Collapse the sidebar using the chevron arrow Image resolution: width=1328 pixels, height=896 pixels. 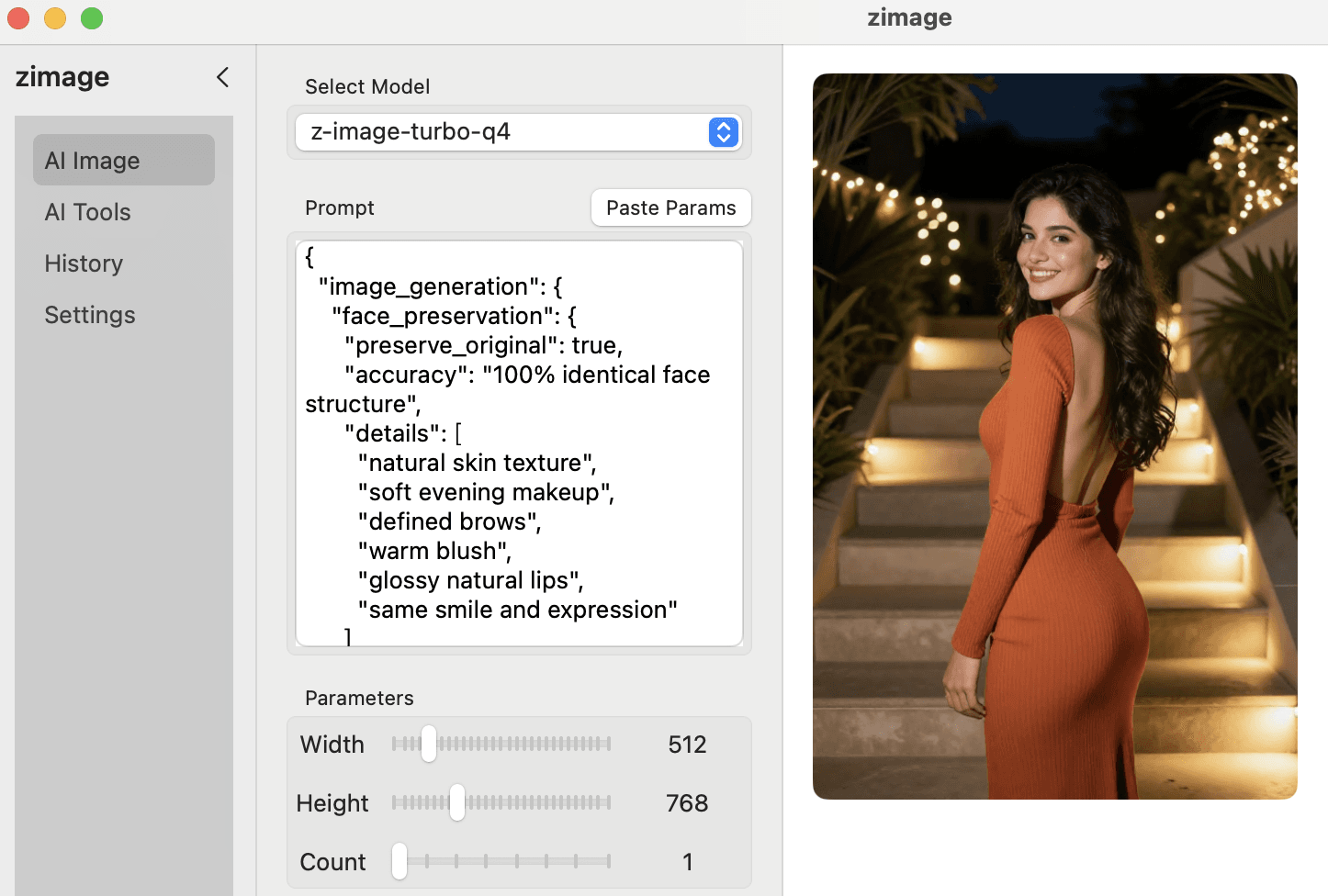tap(222, 77)
